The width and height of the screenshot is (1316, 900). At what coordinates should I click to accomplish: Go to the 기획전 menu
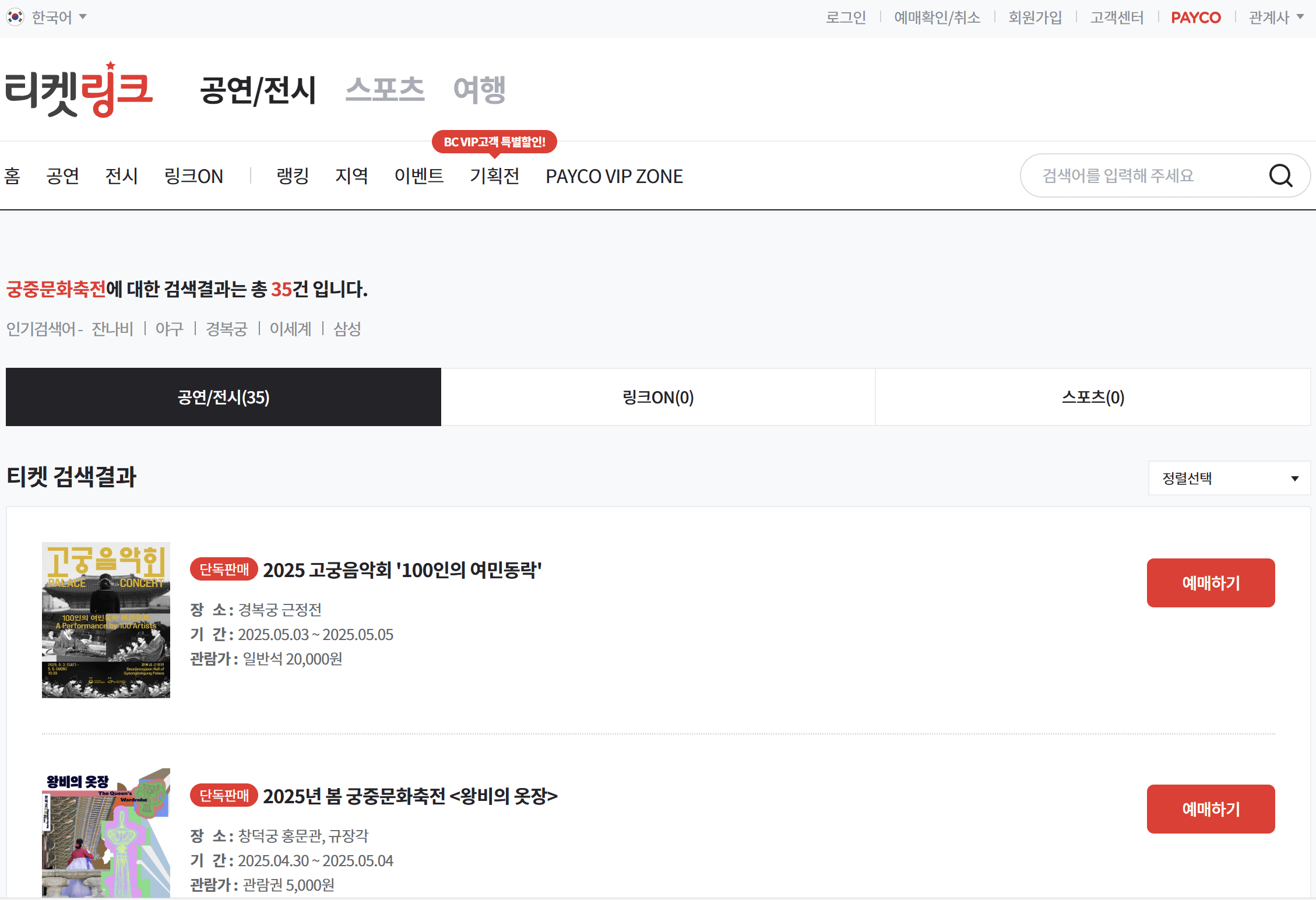[x=494, y=175]
